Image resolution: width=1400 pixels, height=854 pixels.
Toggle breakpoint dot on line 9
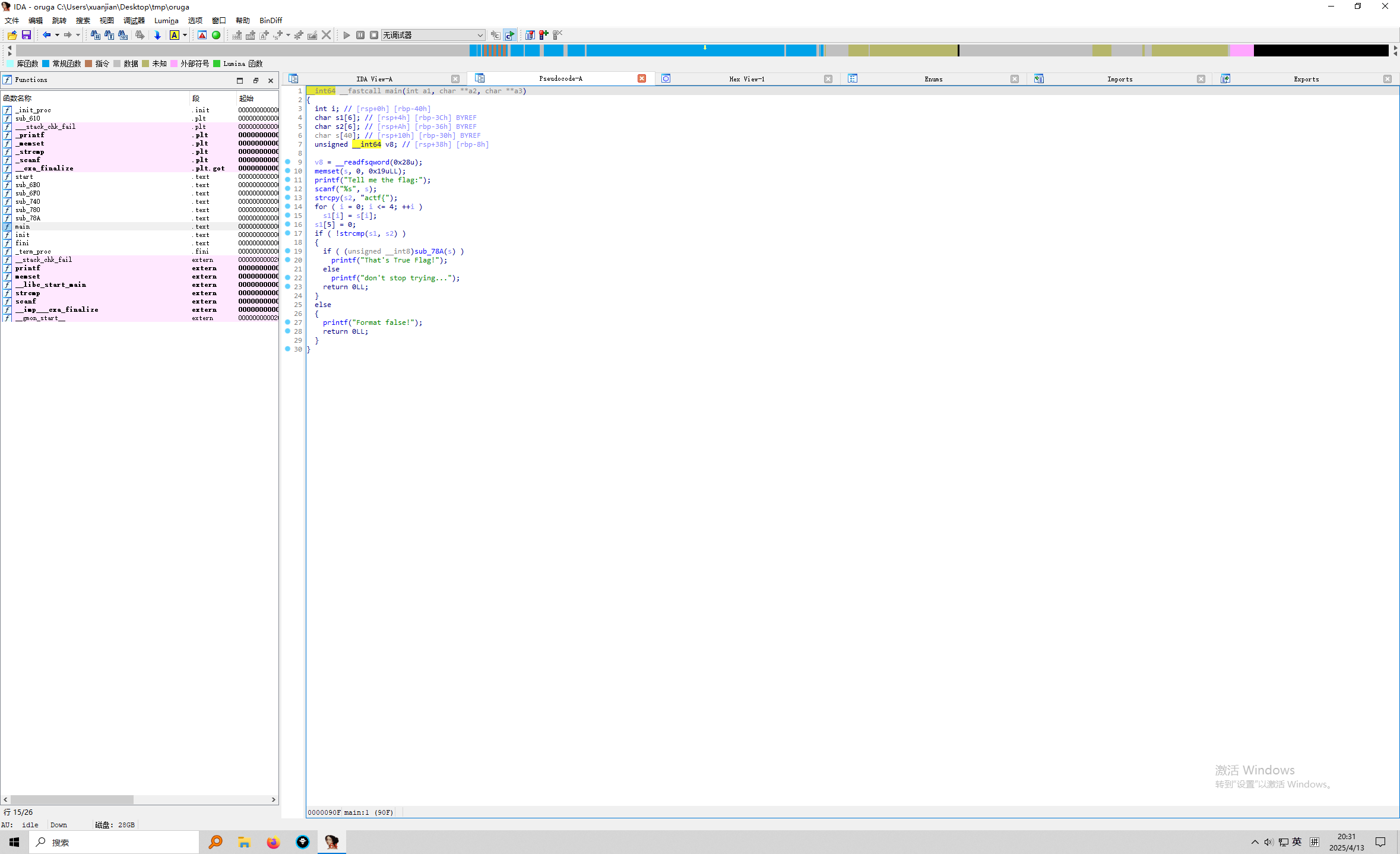pos(288,162)
